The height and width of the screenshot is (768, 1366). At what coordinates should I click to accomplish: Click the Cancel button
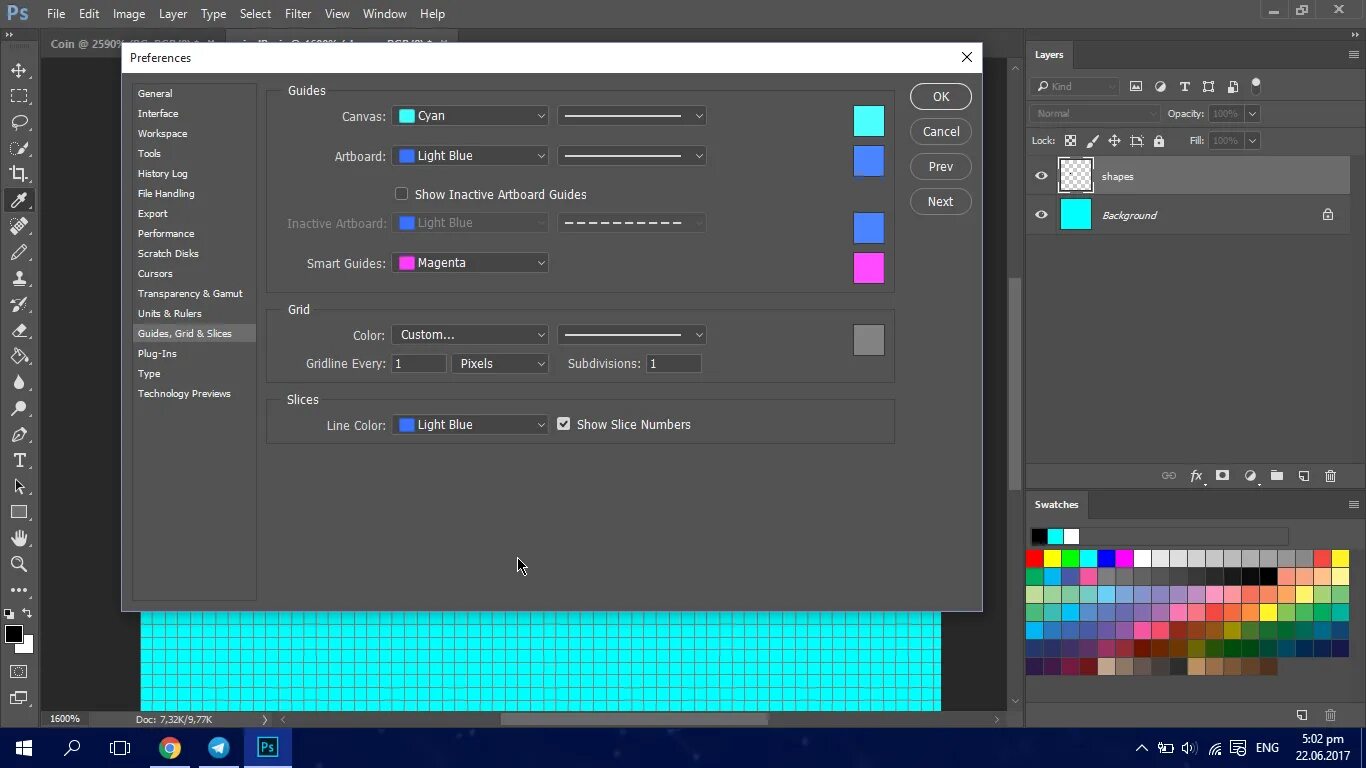point(941,132)
